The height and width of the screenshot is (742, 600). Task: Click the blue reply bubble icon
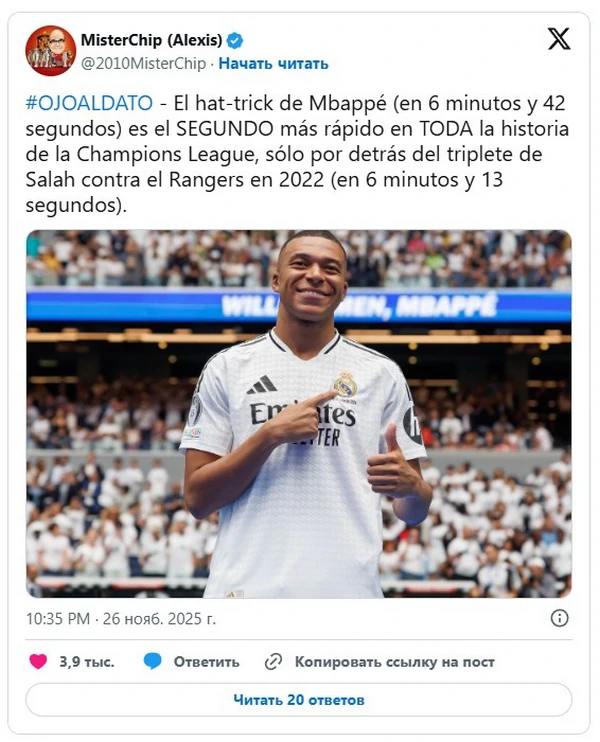[x=152, y=661]
